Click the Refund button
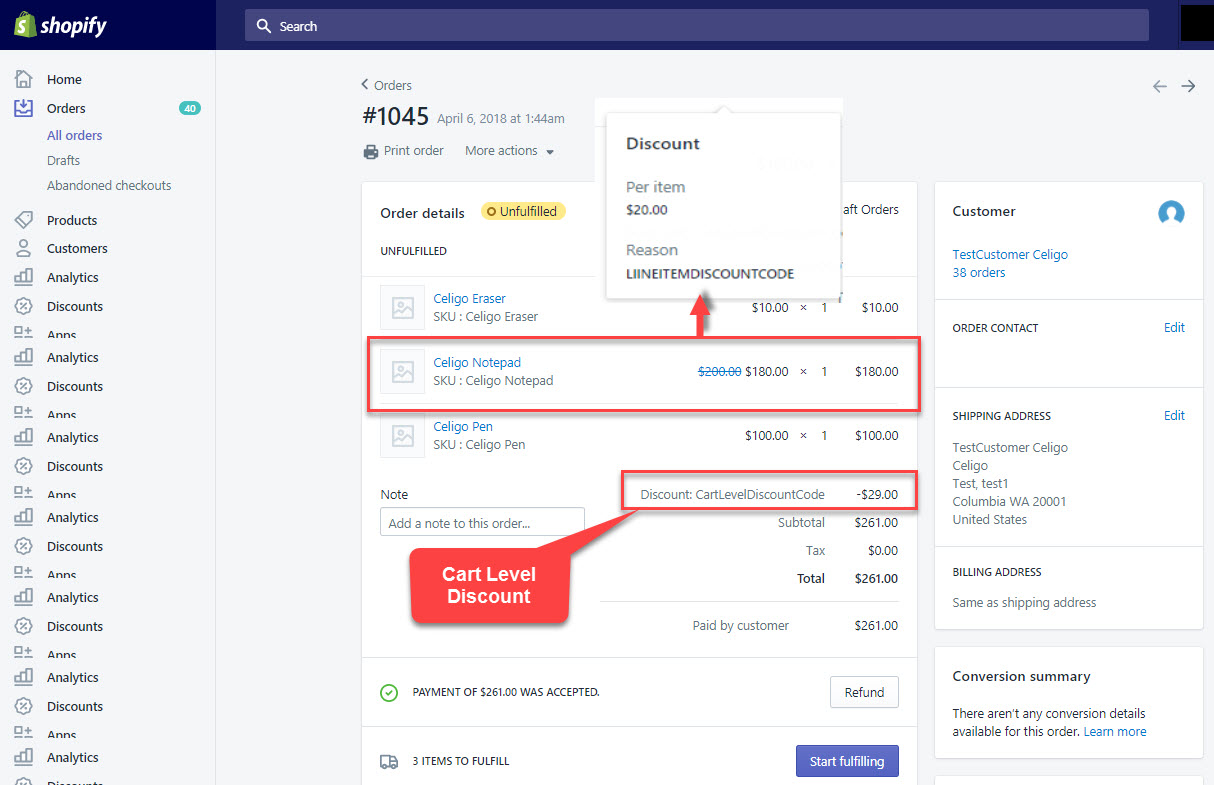1214x785 pixels. [864, 692]
